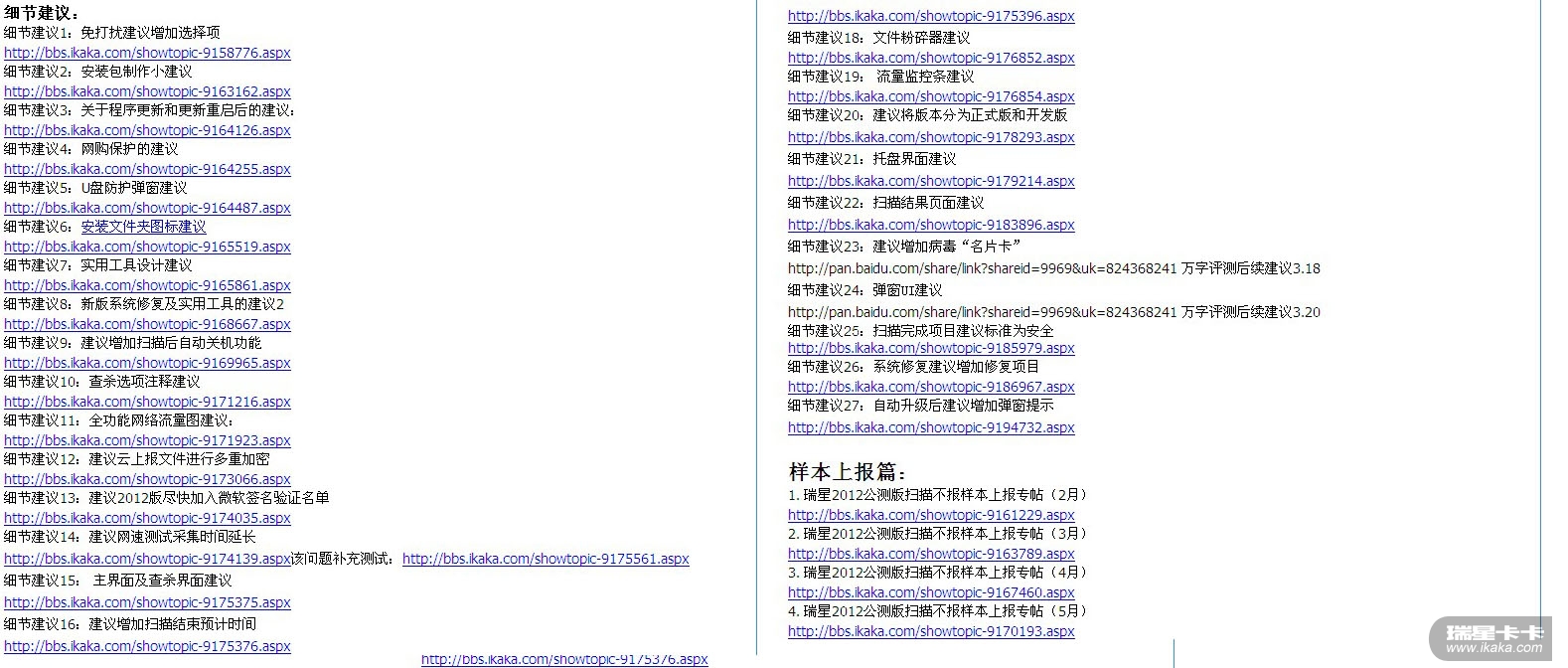Open link showtopic-9164487.aspx
The image size is (1568, 668).
(x=147, y=208)
